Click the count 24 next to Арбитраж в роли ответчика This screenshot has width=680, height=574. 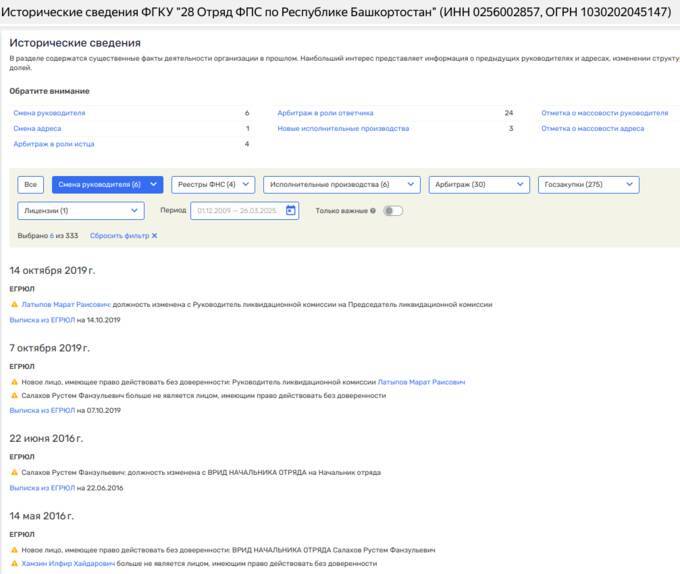click(509, 113)
